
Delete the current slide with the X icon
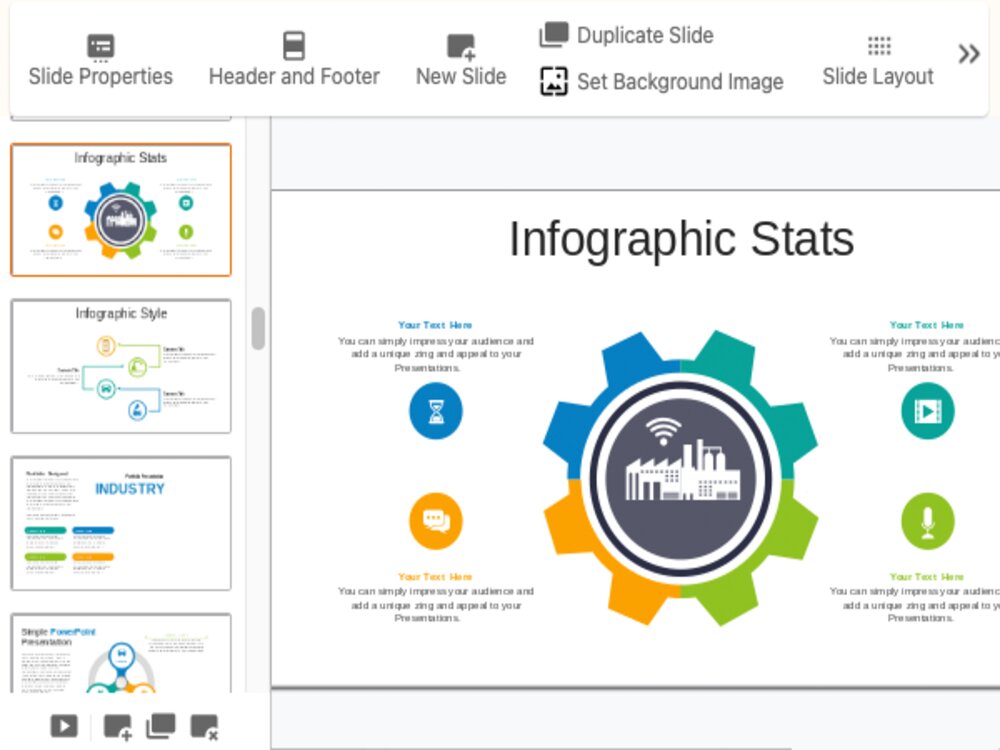click(203, 725)
